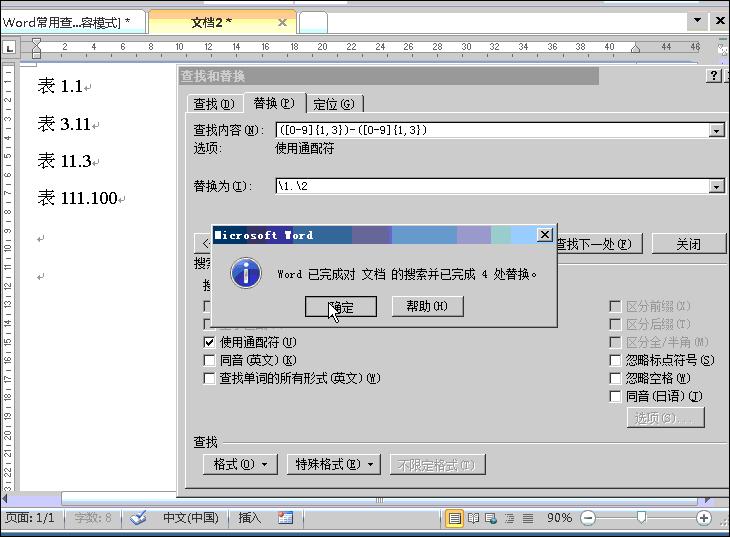
Task: Click the 查找下一处(F) button
Action: click(x=599, y=244)
